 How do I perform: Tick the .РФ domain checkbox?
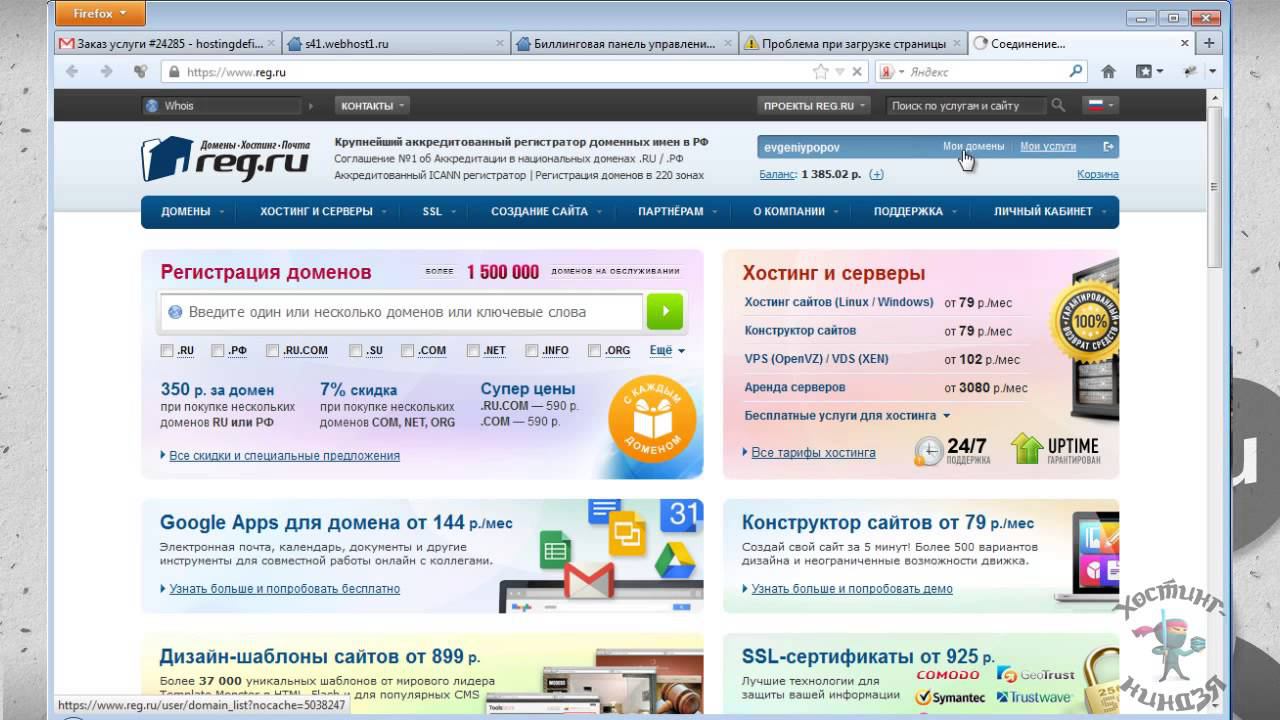click(217, 350)
